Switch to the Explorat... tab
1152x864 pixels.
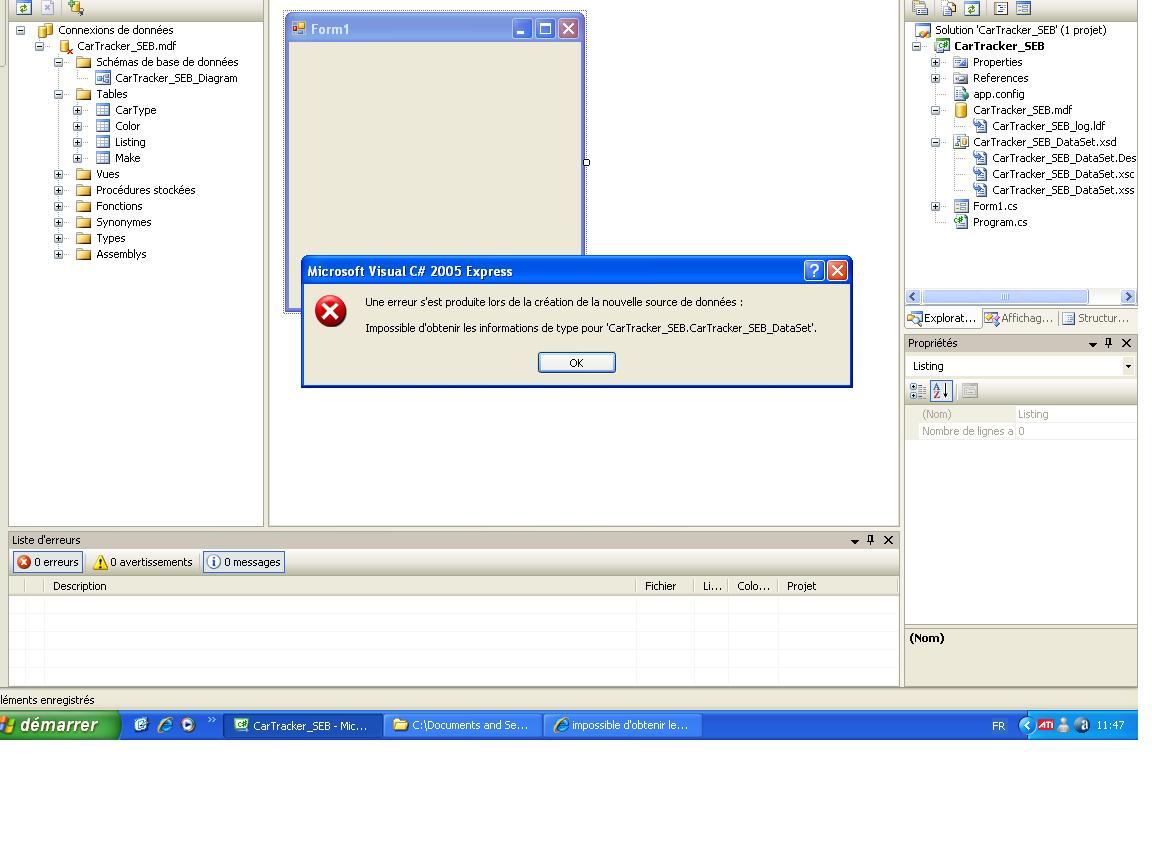(942, 318)
